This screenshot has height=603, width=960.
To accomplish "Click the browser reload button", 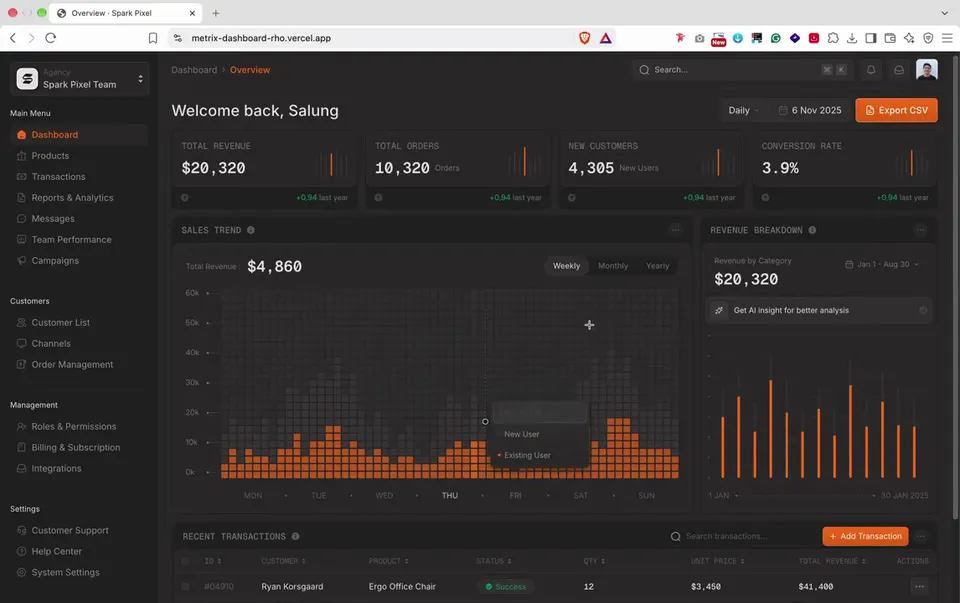I will (51, 38).
